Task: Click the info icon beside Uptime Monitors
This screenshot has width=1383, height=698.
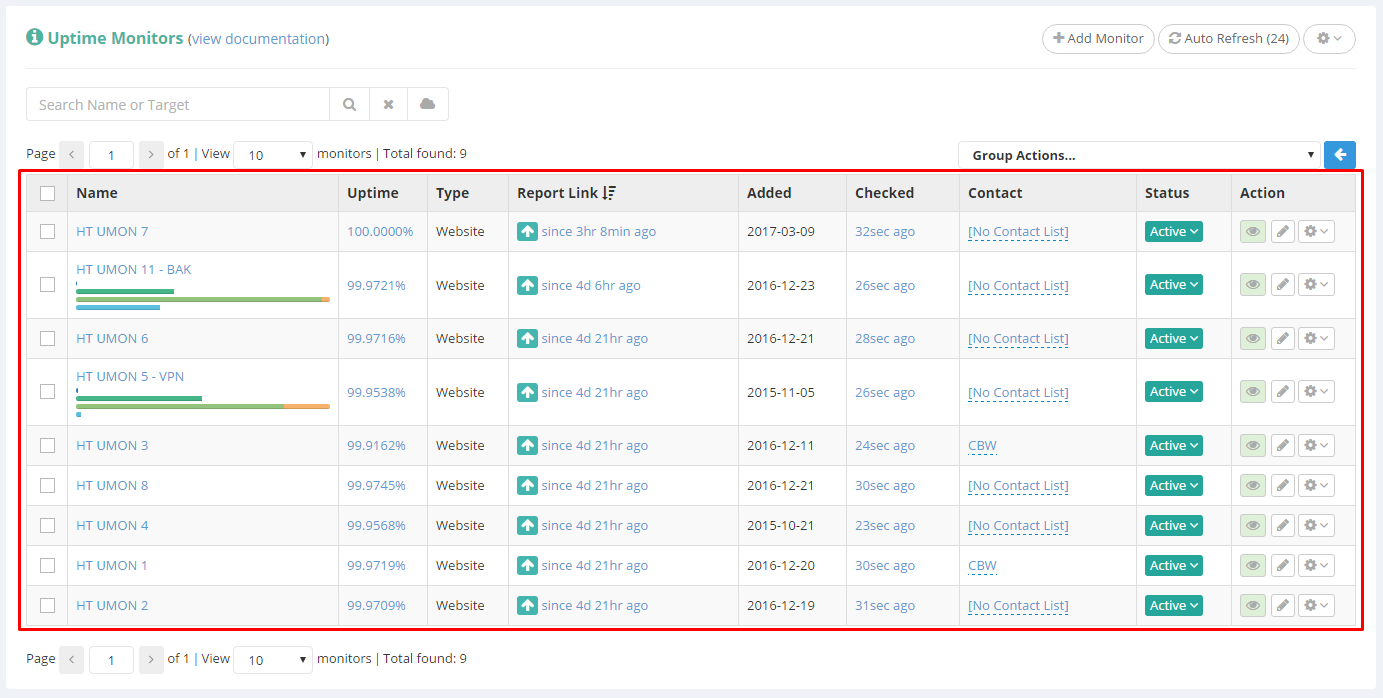Action: 35,38
